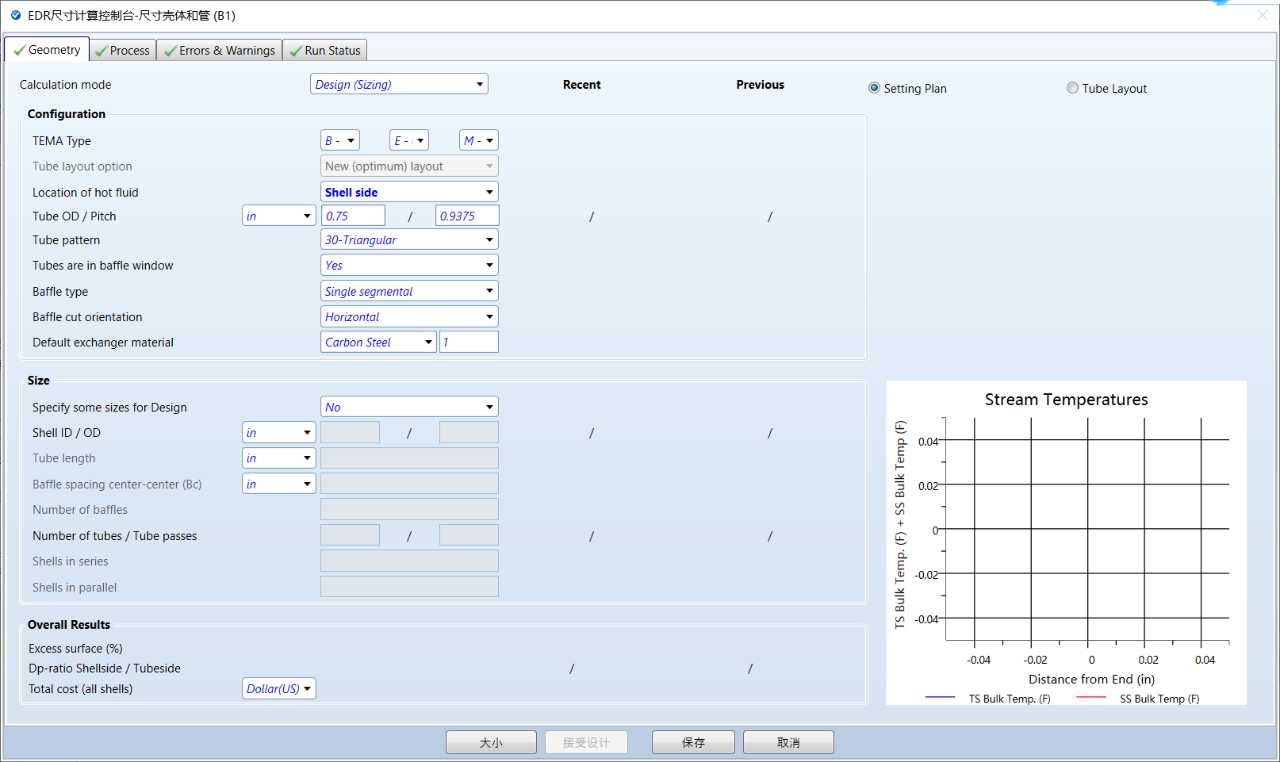Click the Overall Results group heading
Image resolution: width=1280 pixels, height=762 pixels.
pyautogui.click(x=69, y=625)
